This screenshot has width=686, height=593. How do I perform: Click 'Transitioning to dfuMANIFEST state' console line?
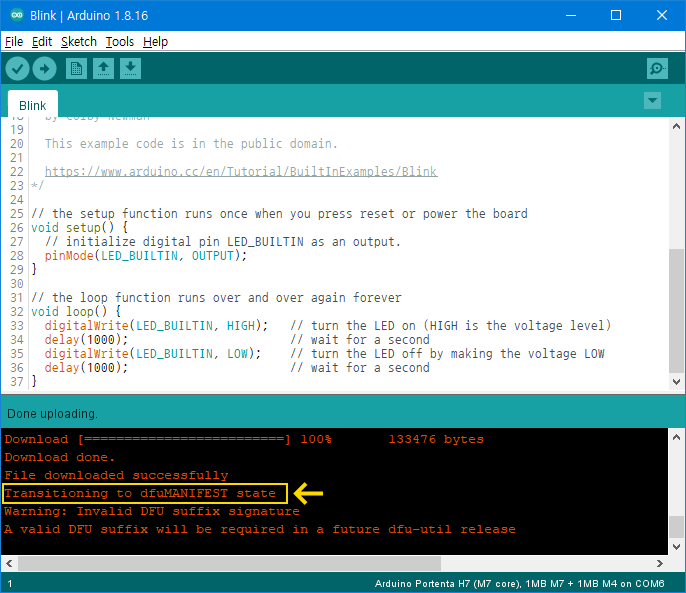point(140,493)
